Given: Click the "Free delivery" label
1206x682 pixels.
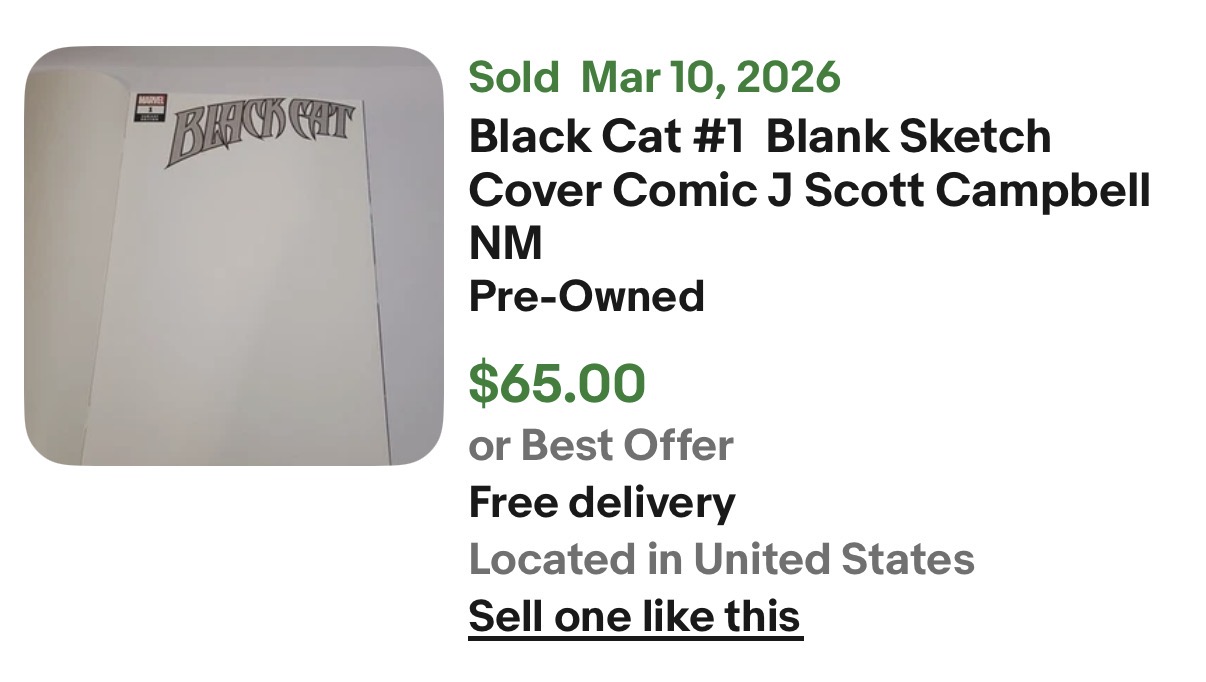Looking at the screenshot, I should tap(601, 502).
